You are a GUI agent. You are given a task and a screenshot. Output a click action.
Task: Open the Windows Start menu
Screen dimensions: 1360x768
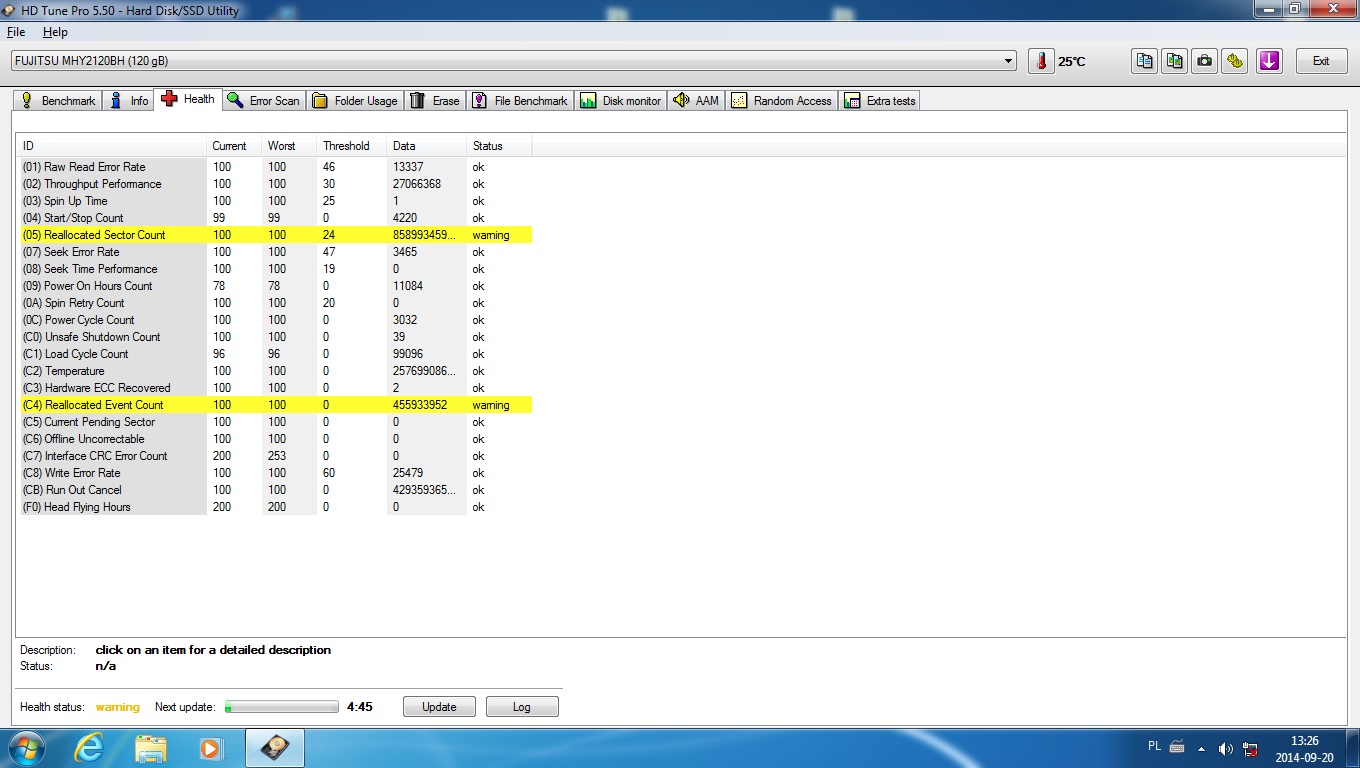[x=26, y=748]
